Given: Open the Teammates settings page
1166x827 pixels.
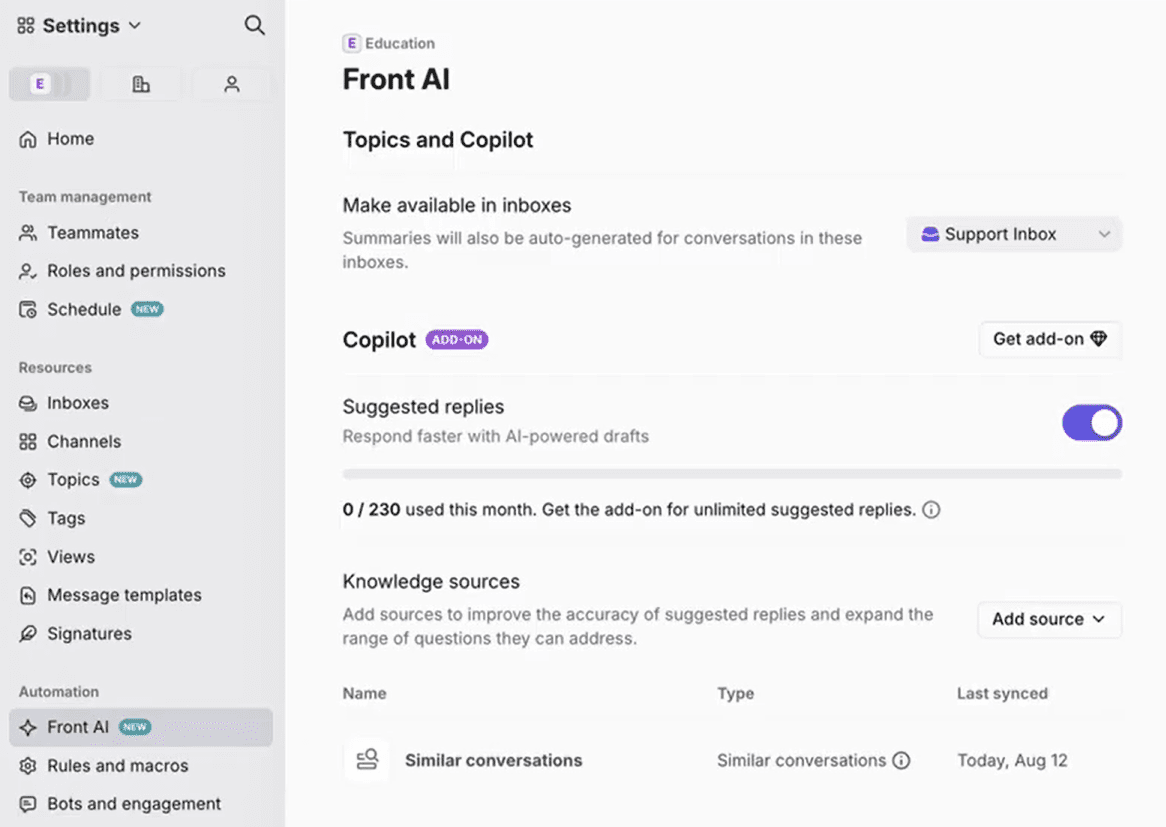Looking at the screenshot, I should [x=93, y=233].
